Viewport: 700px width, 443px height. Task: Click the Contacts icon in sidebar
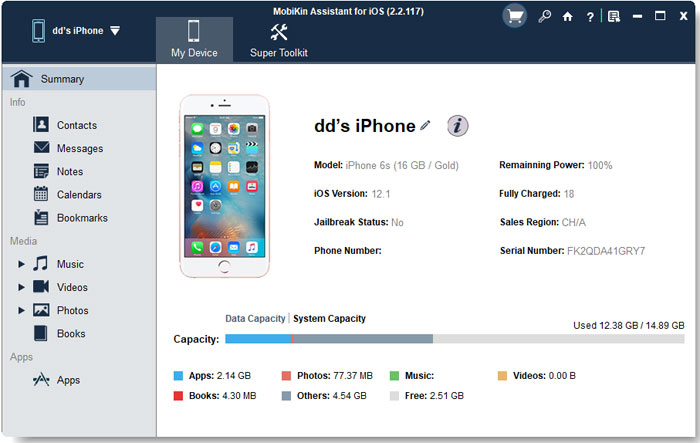41,124
